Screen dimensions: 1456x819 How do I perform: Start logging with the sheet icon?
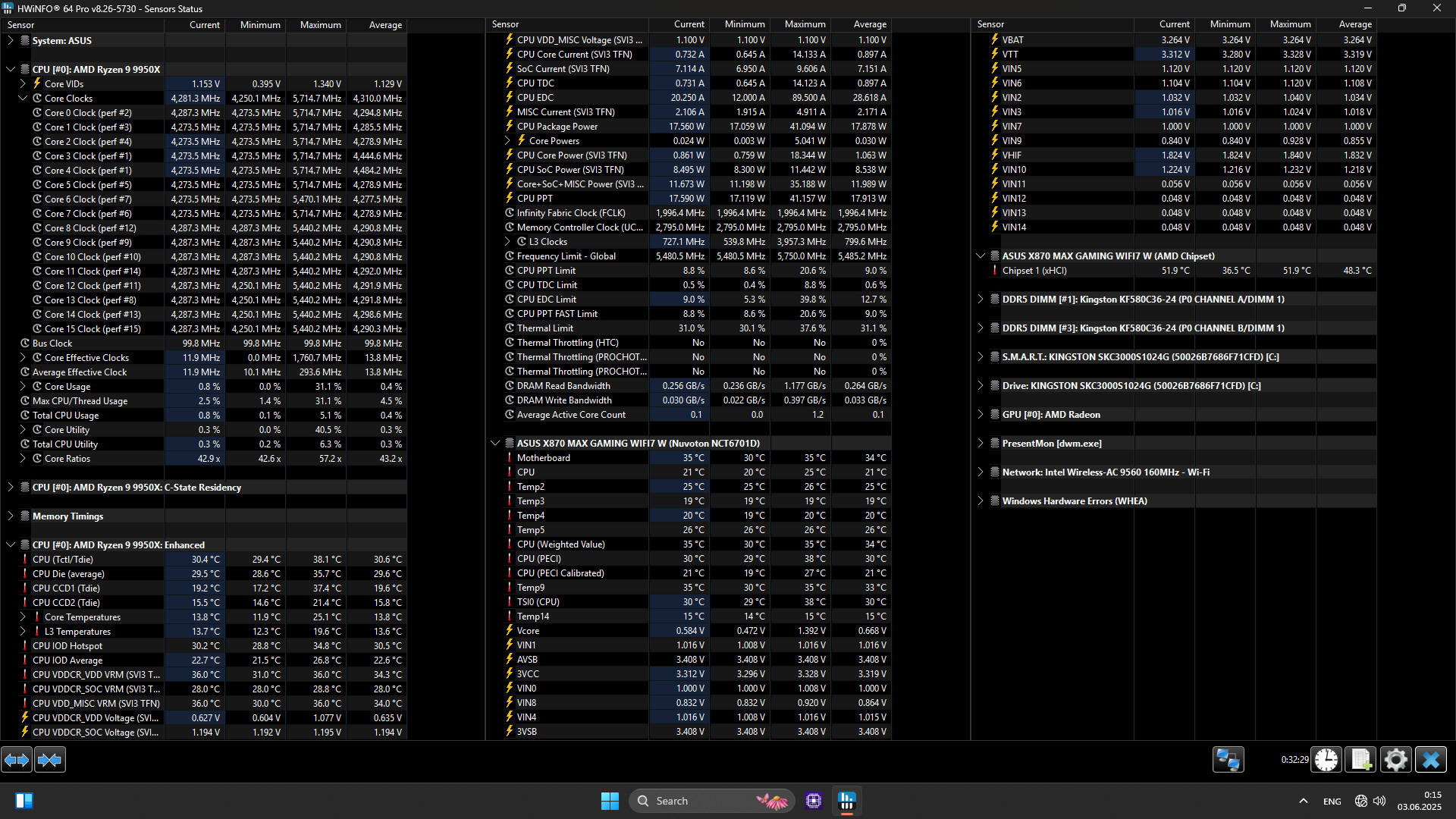(x=1360, y=759)
